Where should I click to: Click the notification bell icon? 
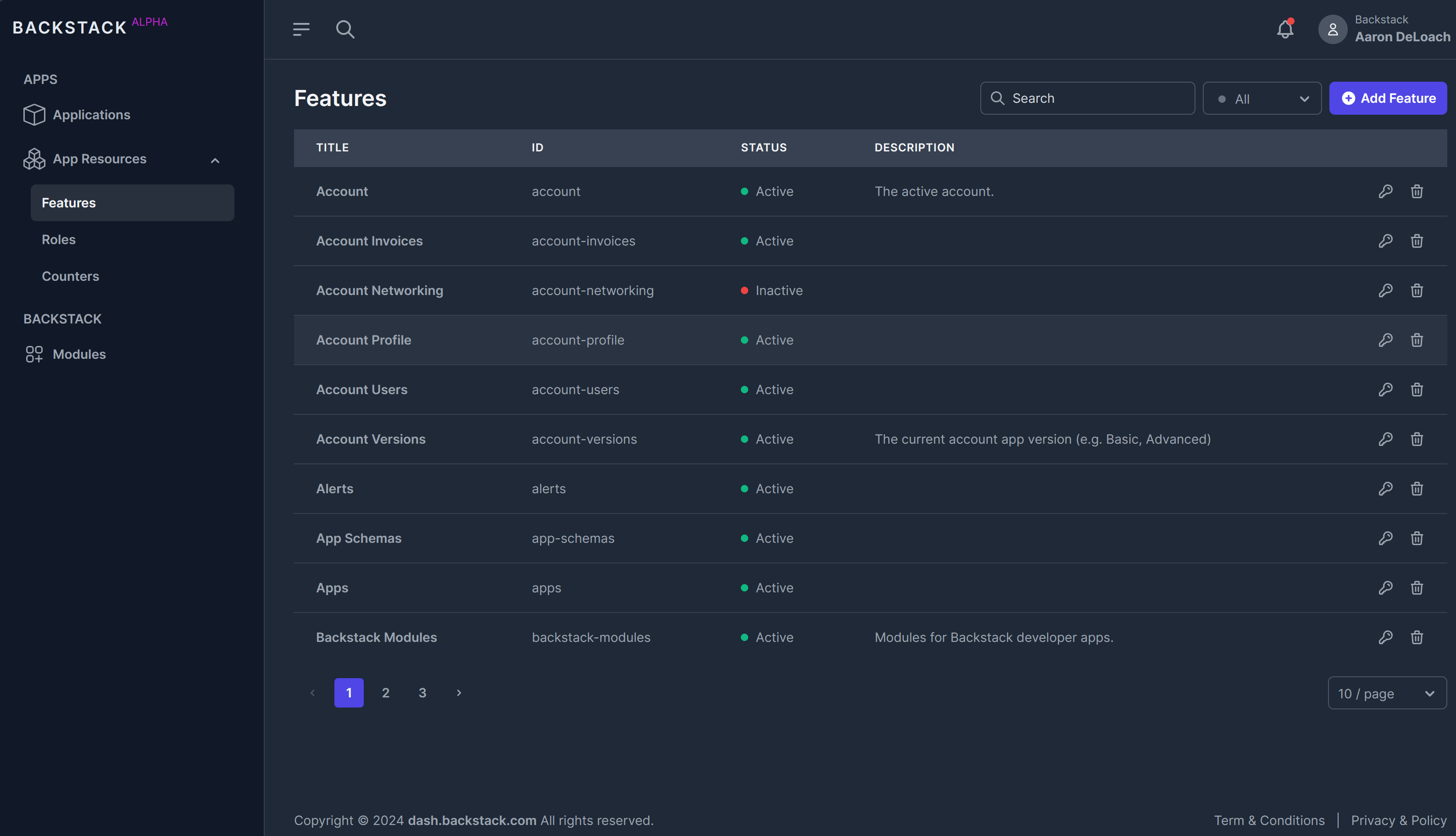1285,29
